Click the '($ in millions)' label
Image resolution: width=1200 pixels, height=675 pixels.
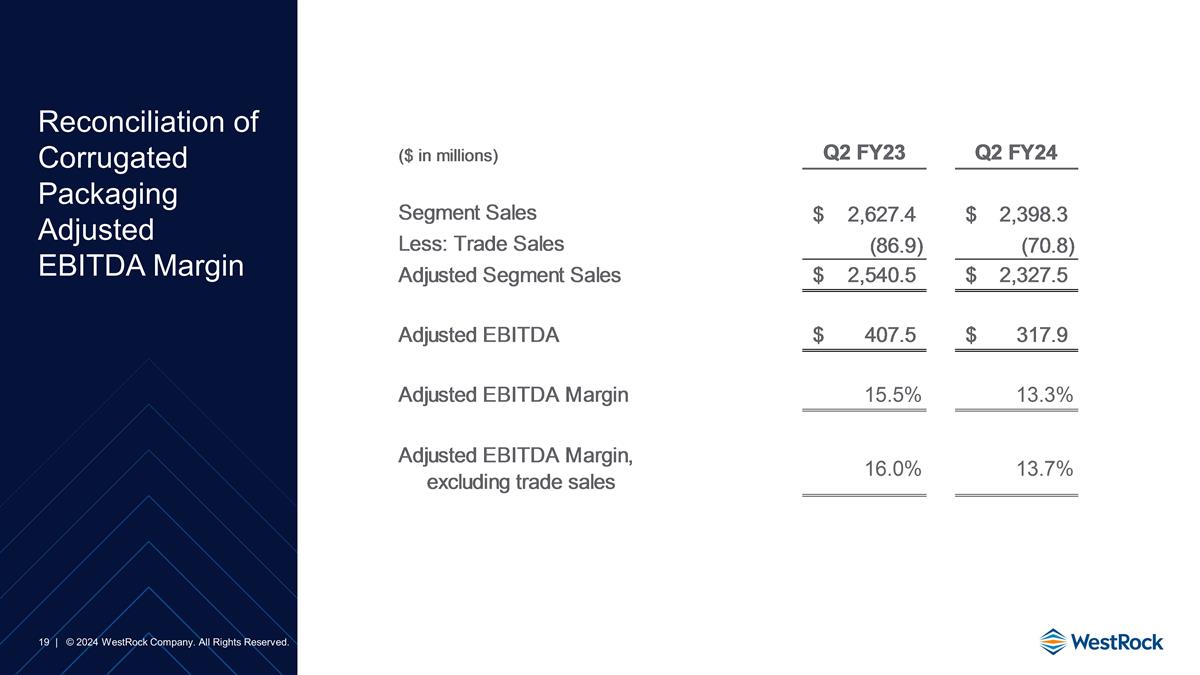click(448, 156)
